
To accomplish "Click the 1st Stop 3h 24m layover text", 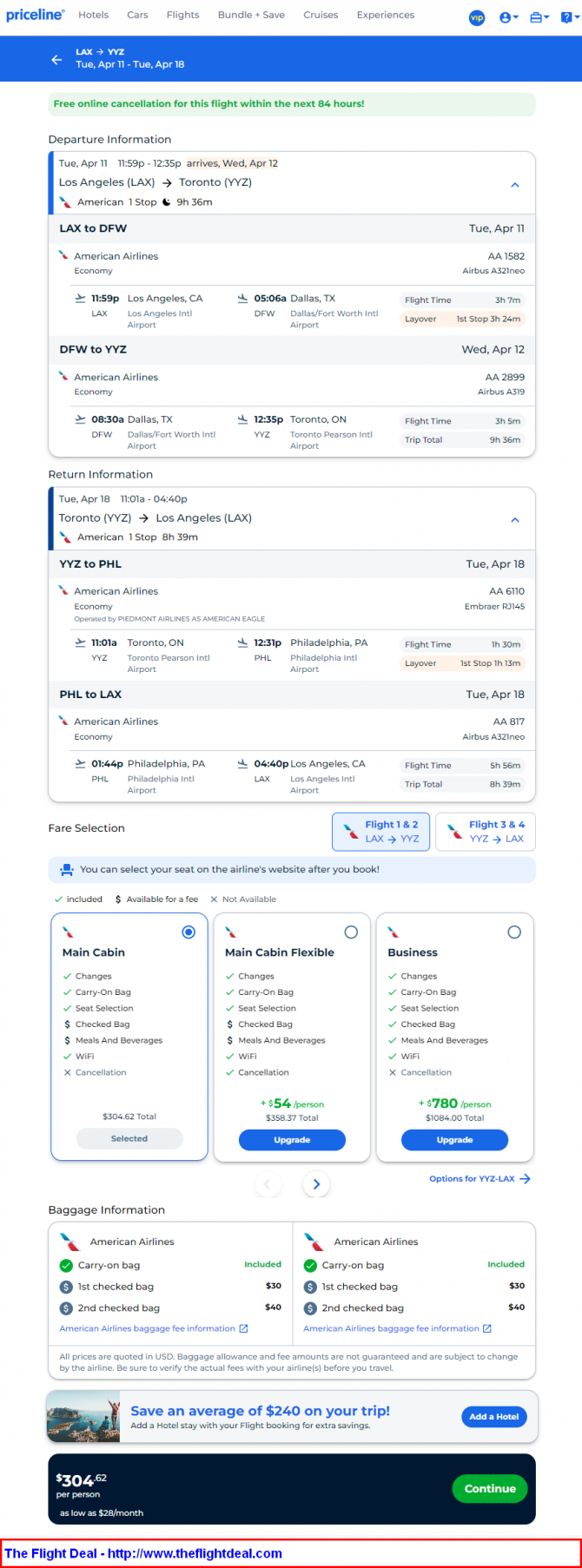I will [x=488, y=319].
